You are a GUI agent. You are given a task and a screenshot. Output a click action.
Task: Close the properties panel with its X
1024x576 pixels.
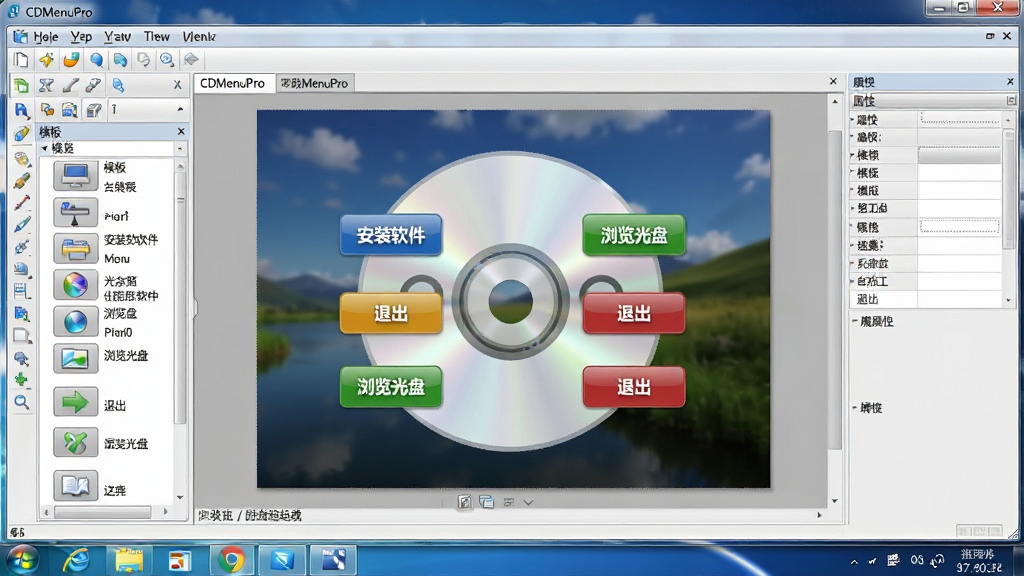1010,82
